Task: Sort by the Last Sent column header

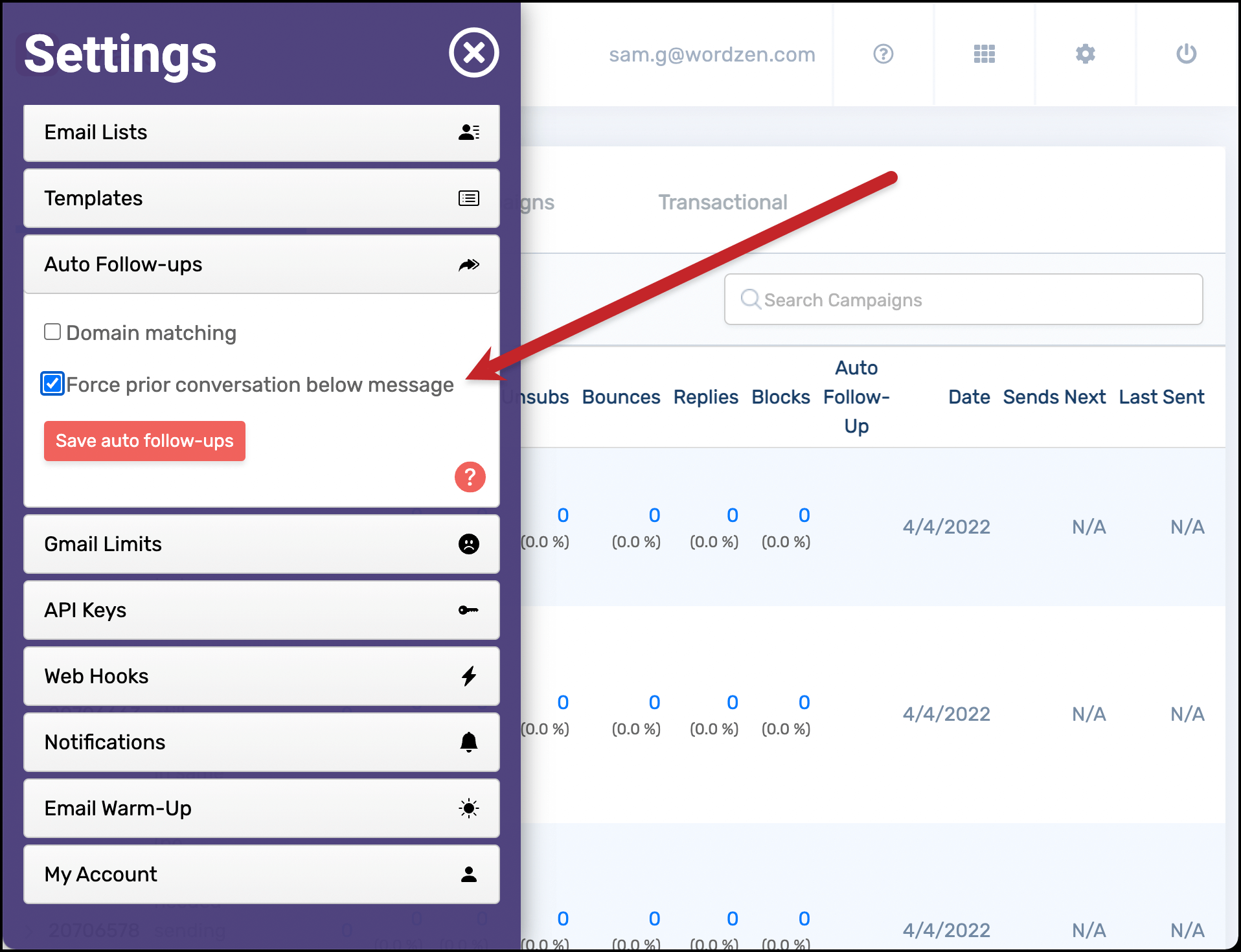Action: coord(1162,397)
